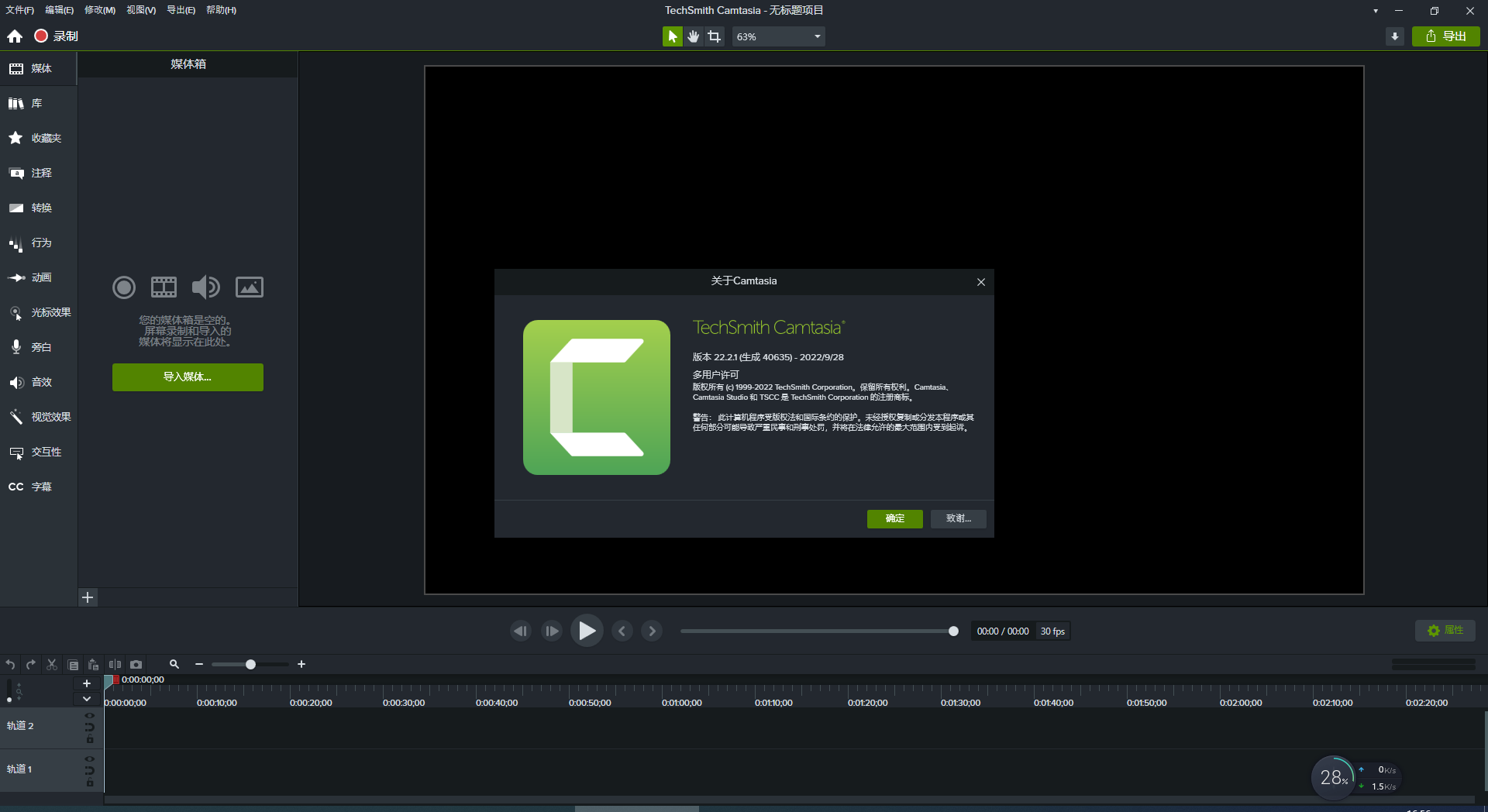Switch to the 视图(V) menu
Screen dimensions: 1488x812
coord(139,10)
